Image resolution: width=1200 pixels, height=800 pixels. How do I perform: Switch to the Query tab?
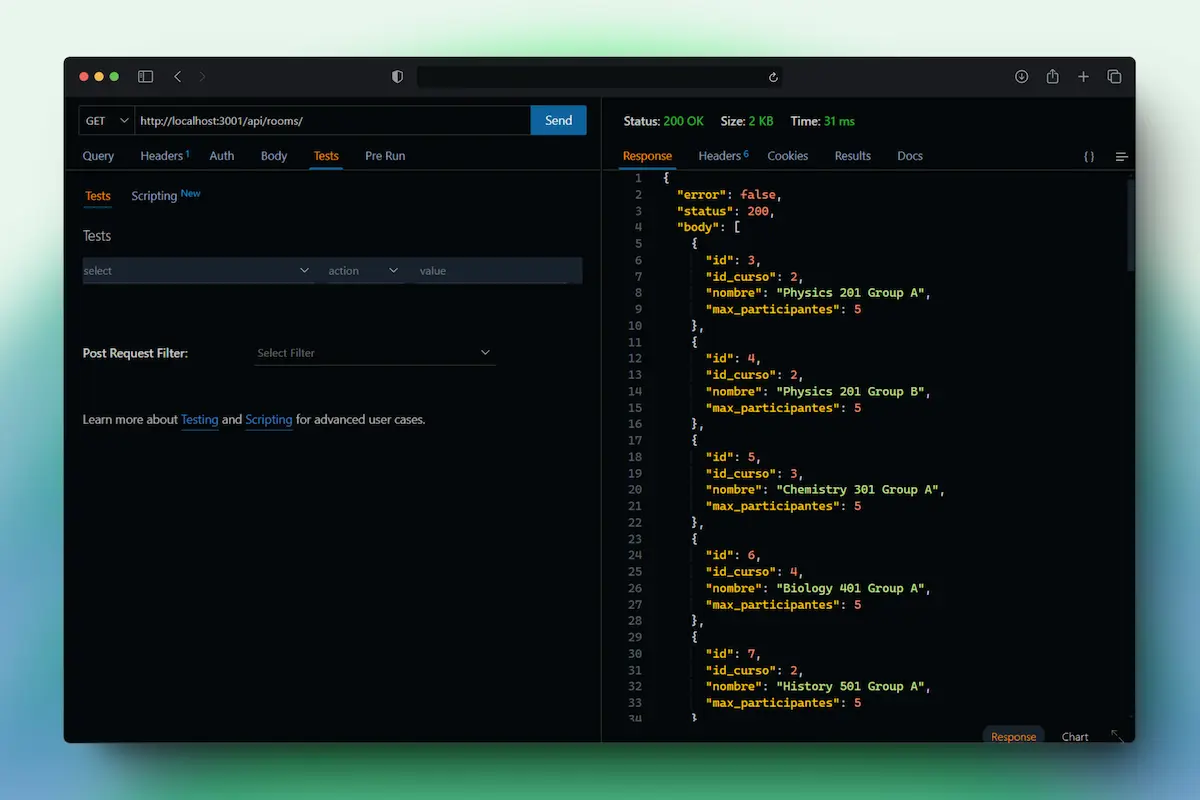coord(98,156)
